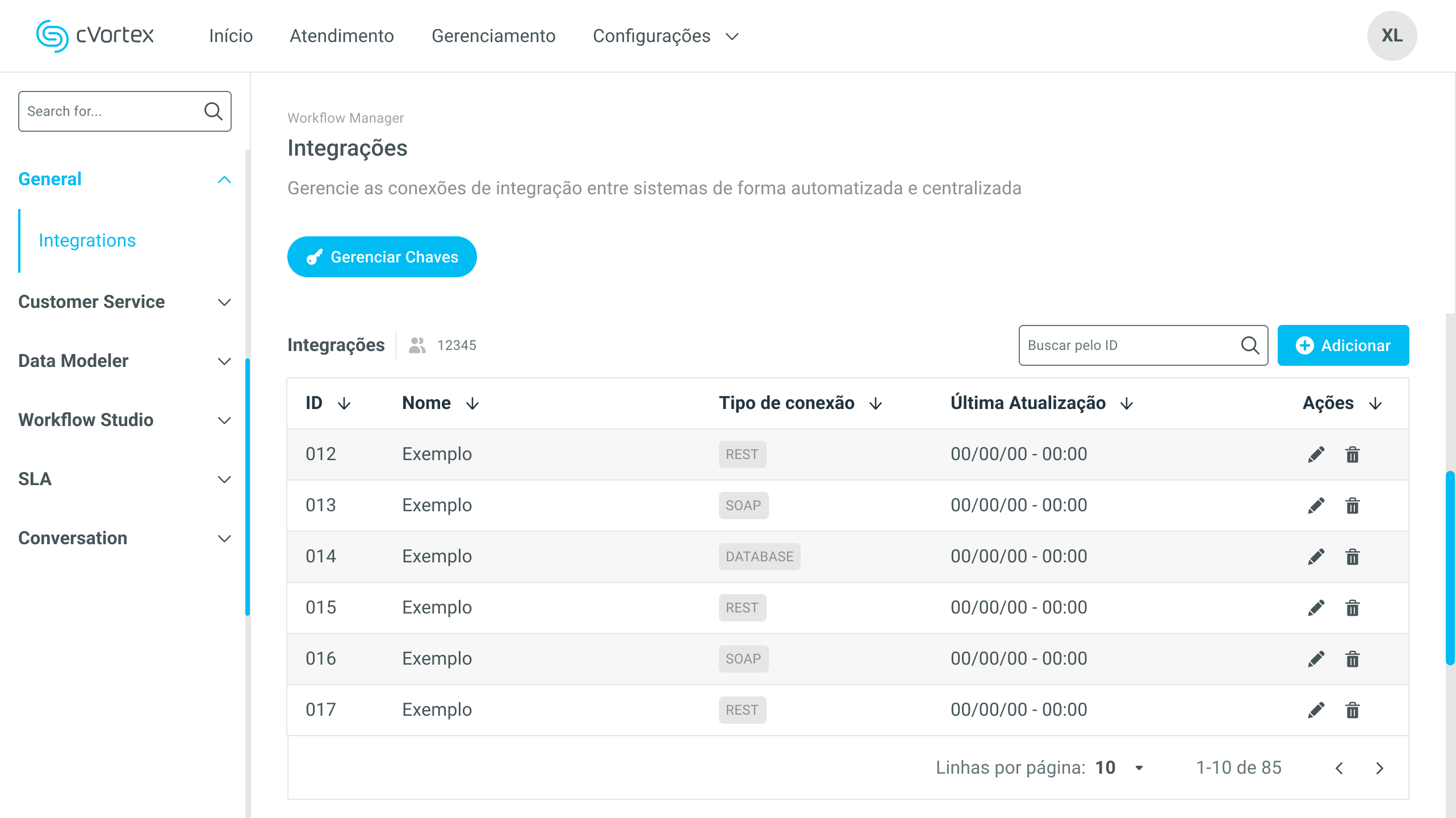Open the Atendimento menu item
The image size is (1456, 818).
click(x=342, y=36)
